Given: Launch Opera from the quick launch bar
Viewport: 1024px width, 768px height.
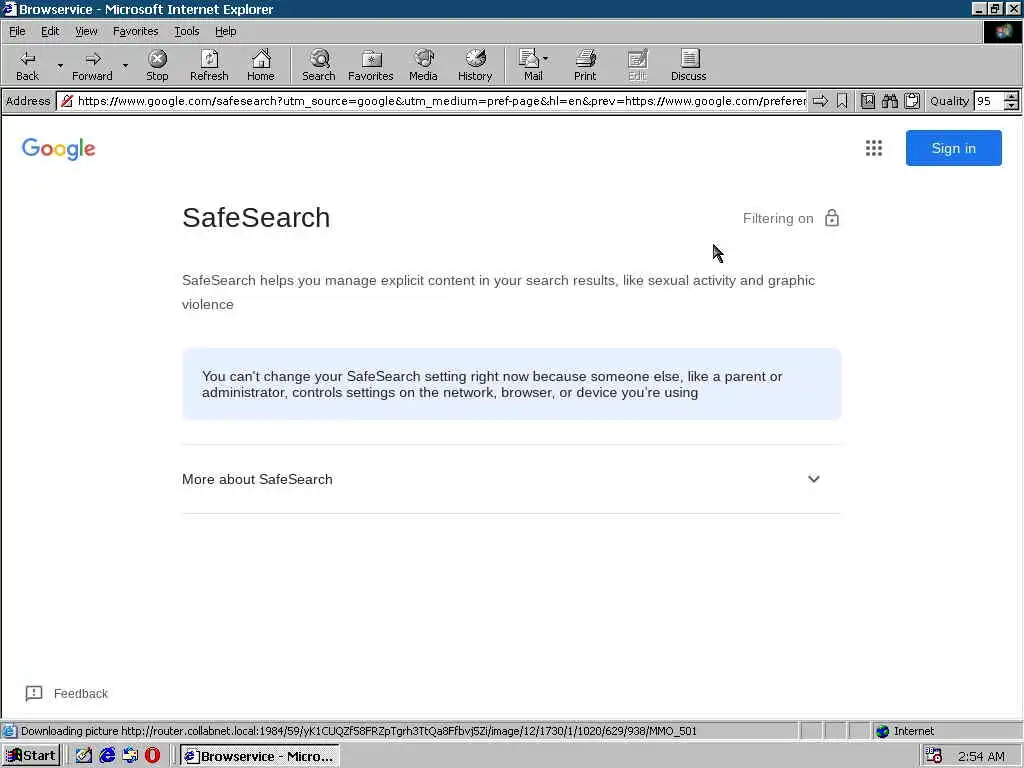Looking at the screenshot, I should [152, 756].
